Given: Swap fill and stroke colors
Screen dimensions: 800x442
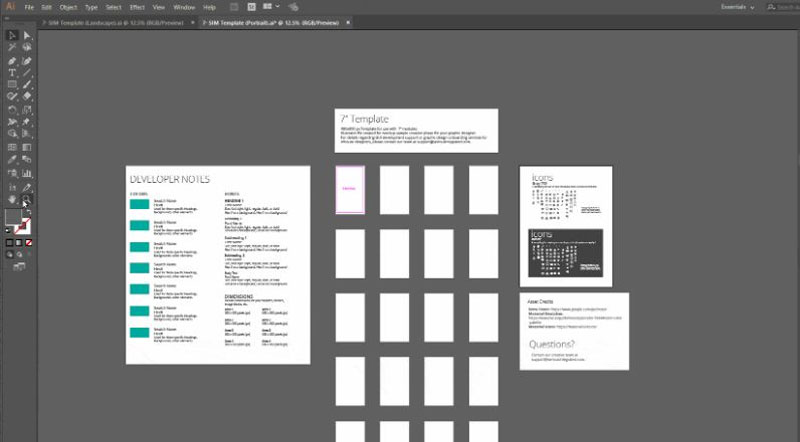Looking at the screenshot, I should [29, 212].
